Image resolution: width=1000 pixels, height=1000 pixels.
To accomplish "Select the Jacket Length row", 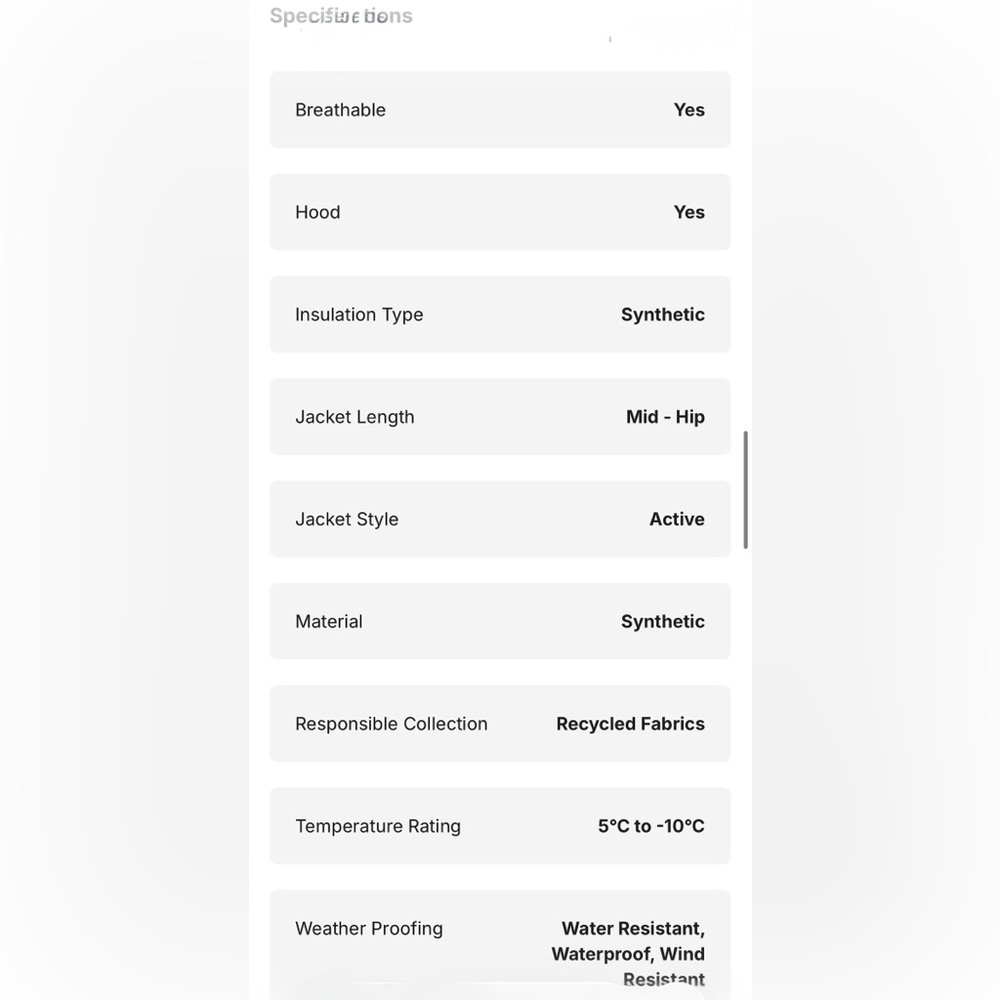I will pos(499,416).
